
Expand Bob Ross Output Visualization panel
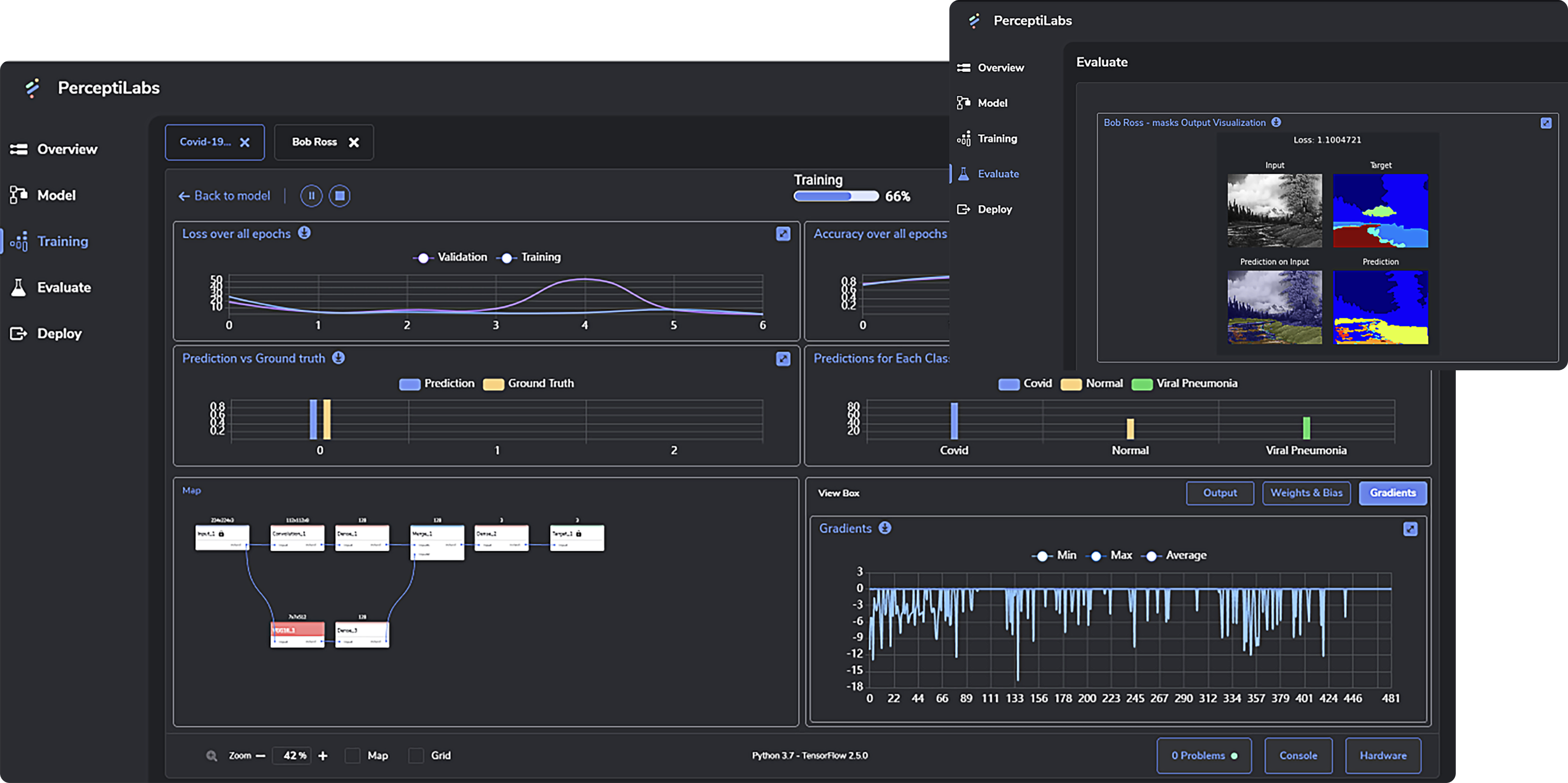[1546, 123]
